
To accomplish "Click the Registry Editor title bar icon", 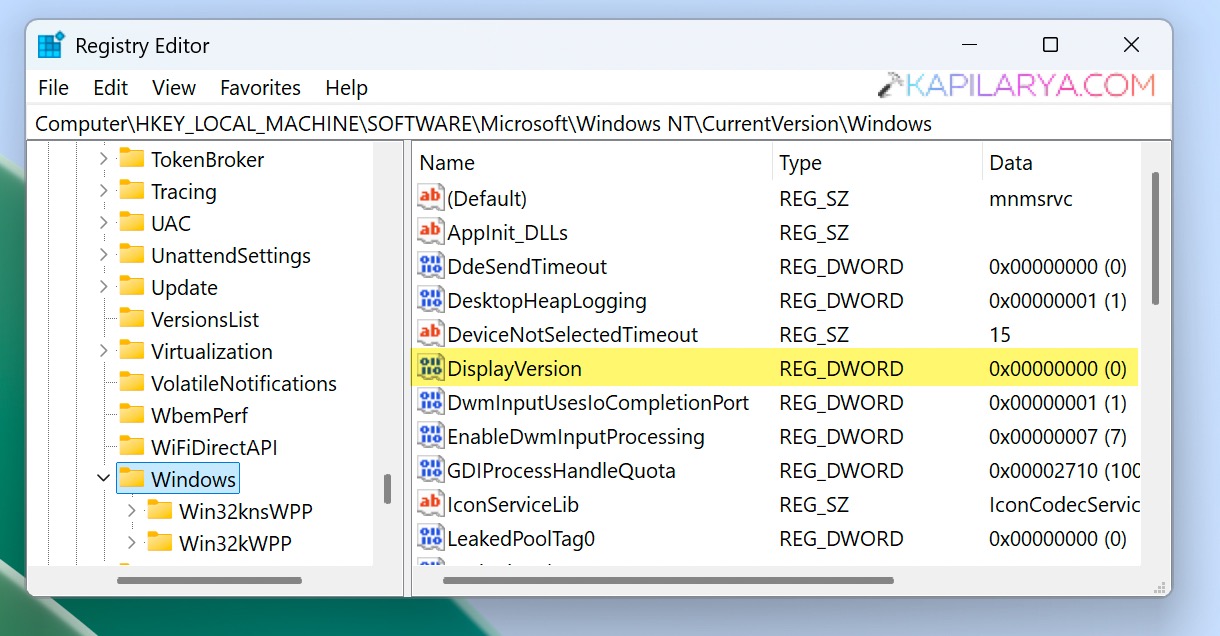I will pos(50,44).
